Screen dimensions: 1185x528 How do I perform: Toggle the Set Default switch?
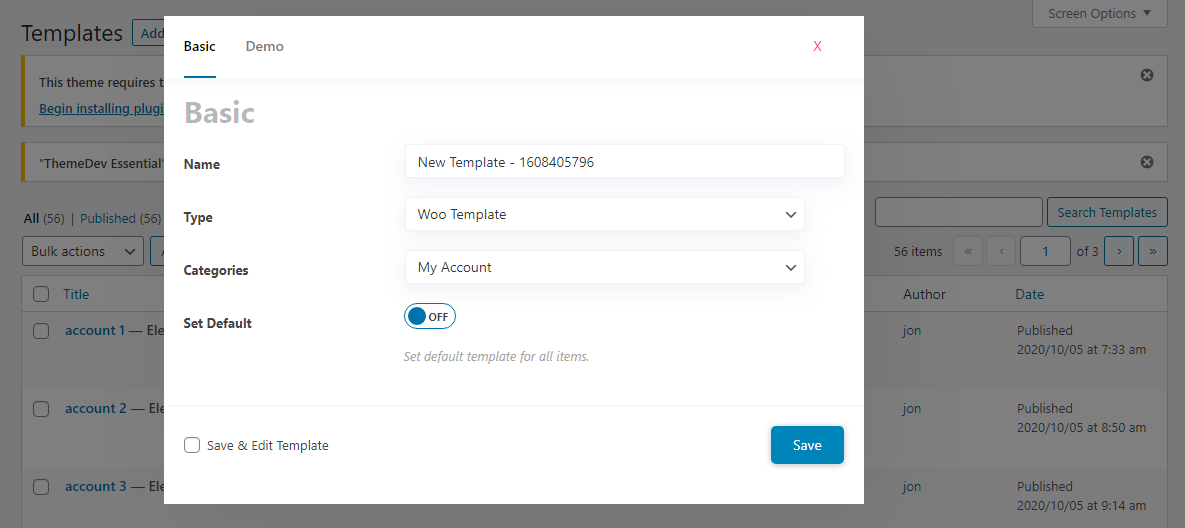pyautogui.click(x=430, y=316)
